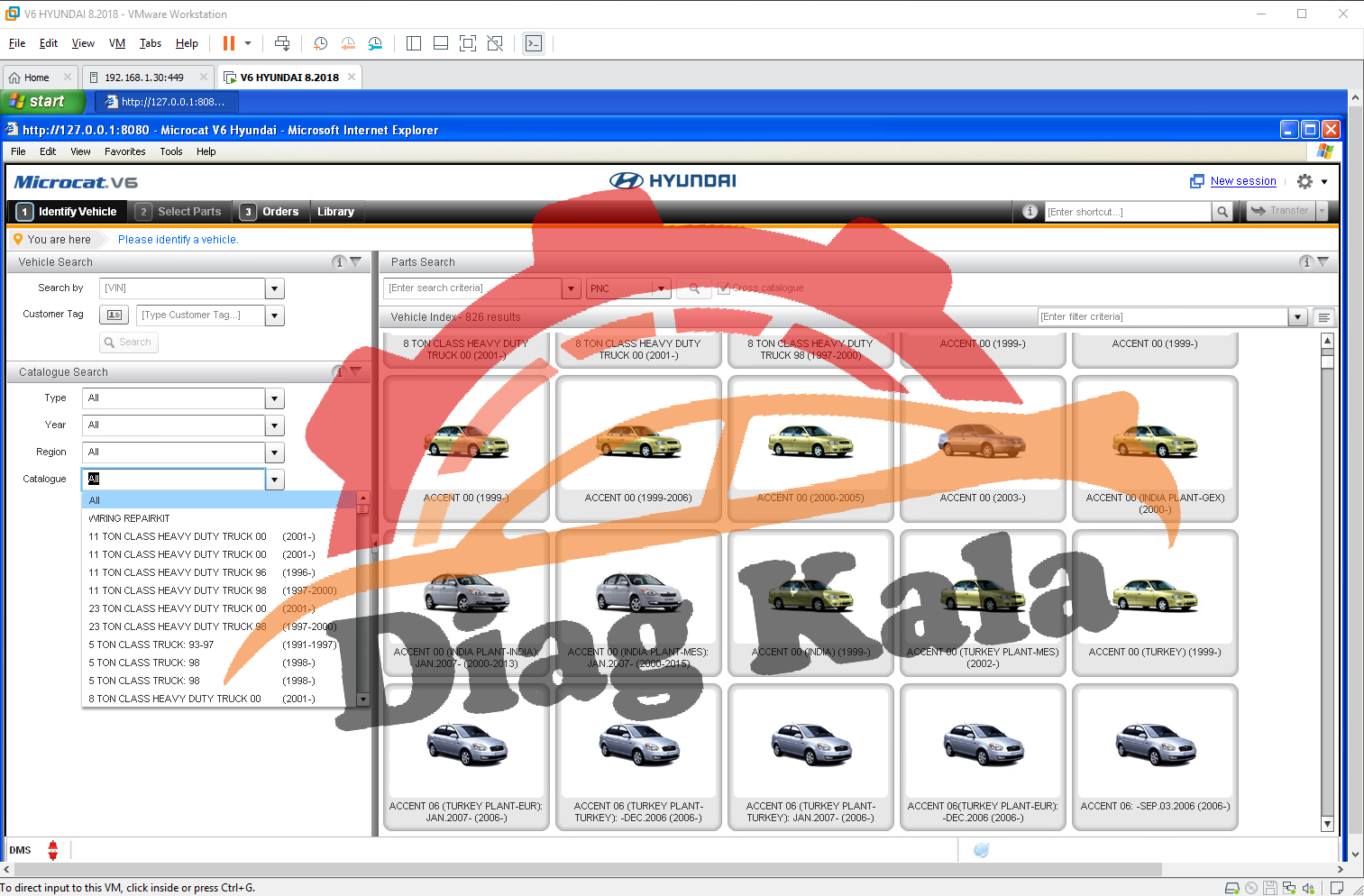1364x896 pixels.
Task: Select ACCENT 00 (TURKEY) (1999-) thumbnail
Action: click(x=1155, y=603)
